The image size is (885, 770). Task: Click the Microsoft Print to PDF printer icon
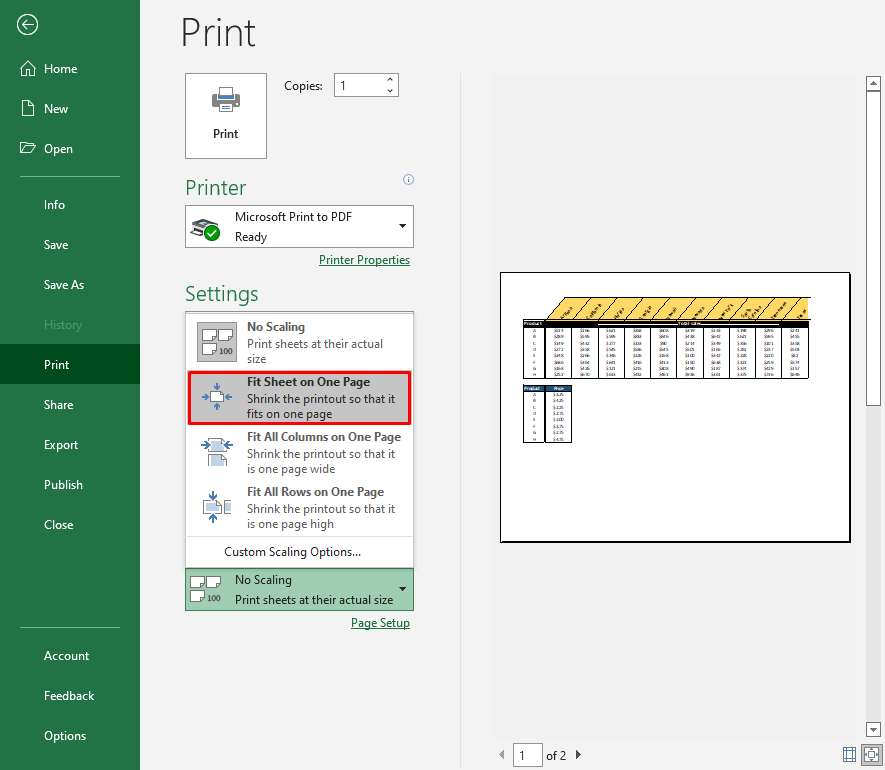[205, 226]
